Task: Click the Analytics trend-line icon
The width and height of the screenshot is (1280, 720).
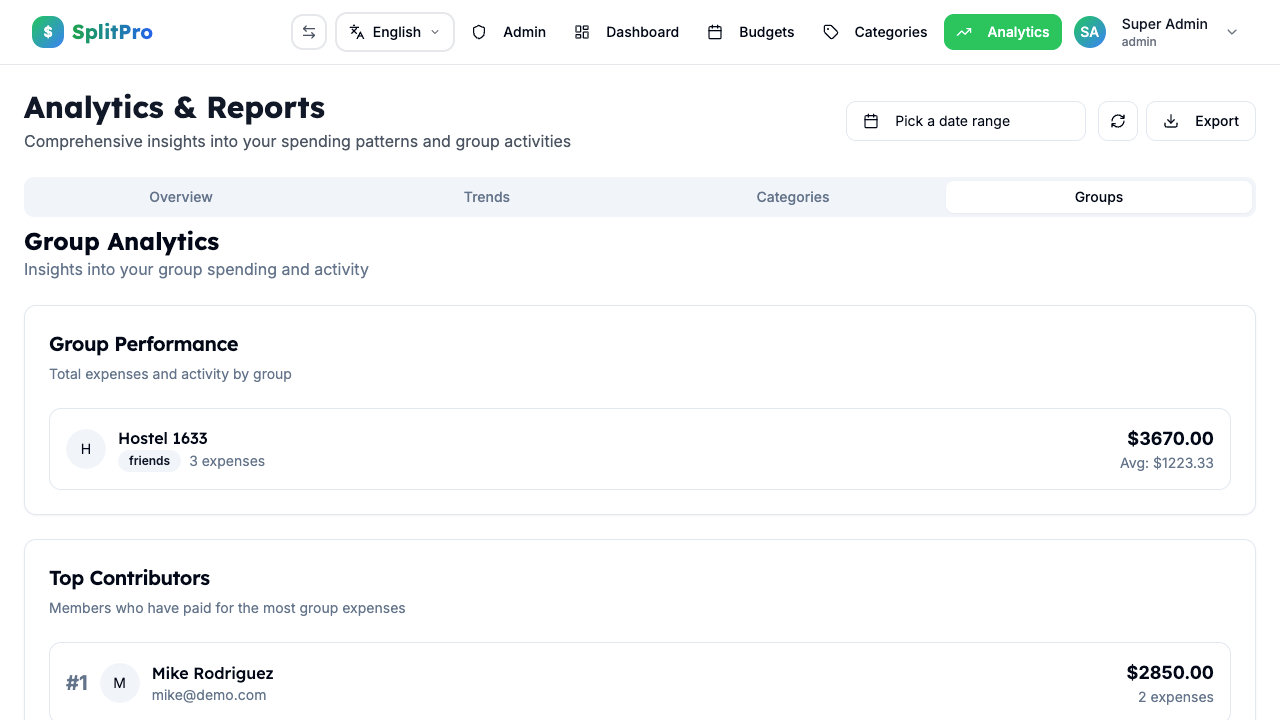Action: pos(964,31)
